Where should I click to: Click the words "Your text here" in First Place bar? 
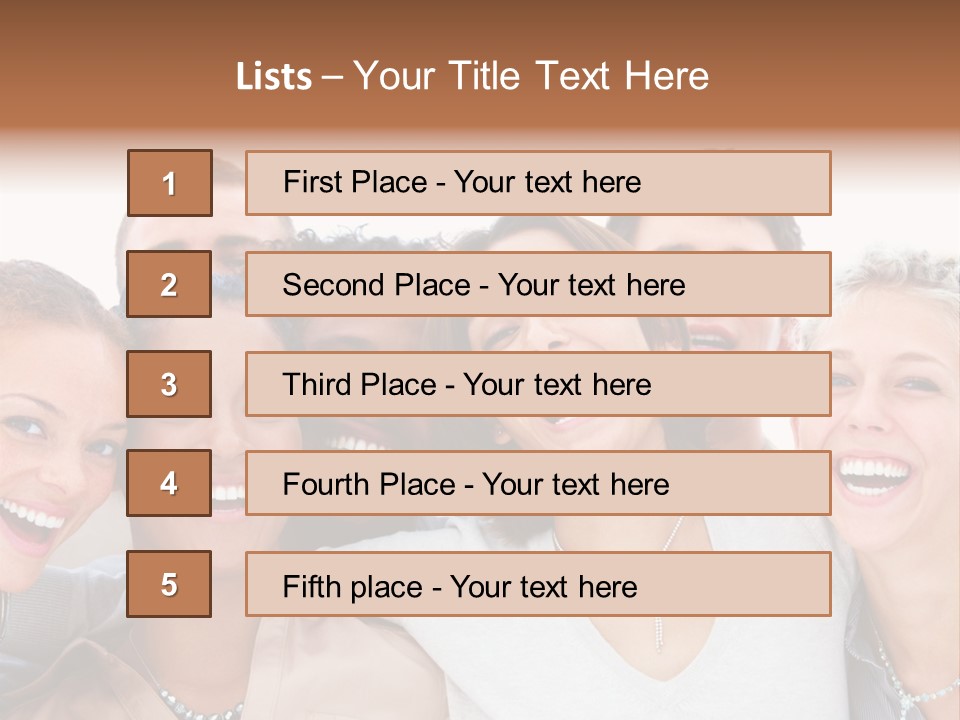click(x=547, y=182)
